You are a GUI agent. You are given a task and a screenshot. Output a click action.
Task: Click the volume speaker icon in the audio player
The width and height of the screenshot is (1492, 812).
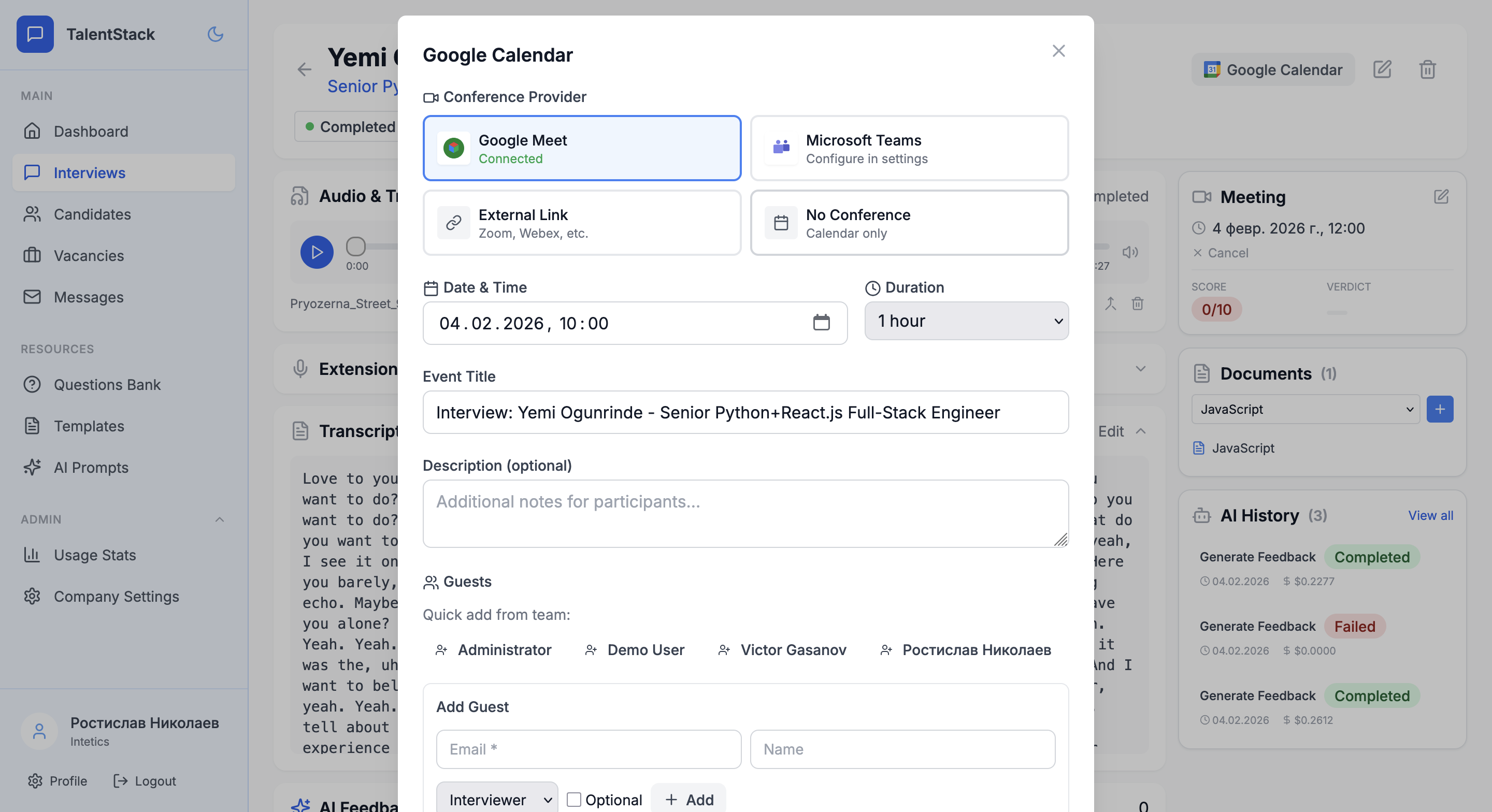(1129, 253)
